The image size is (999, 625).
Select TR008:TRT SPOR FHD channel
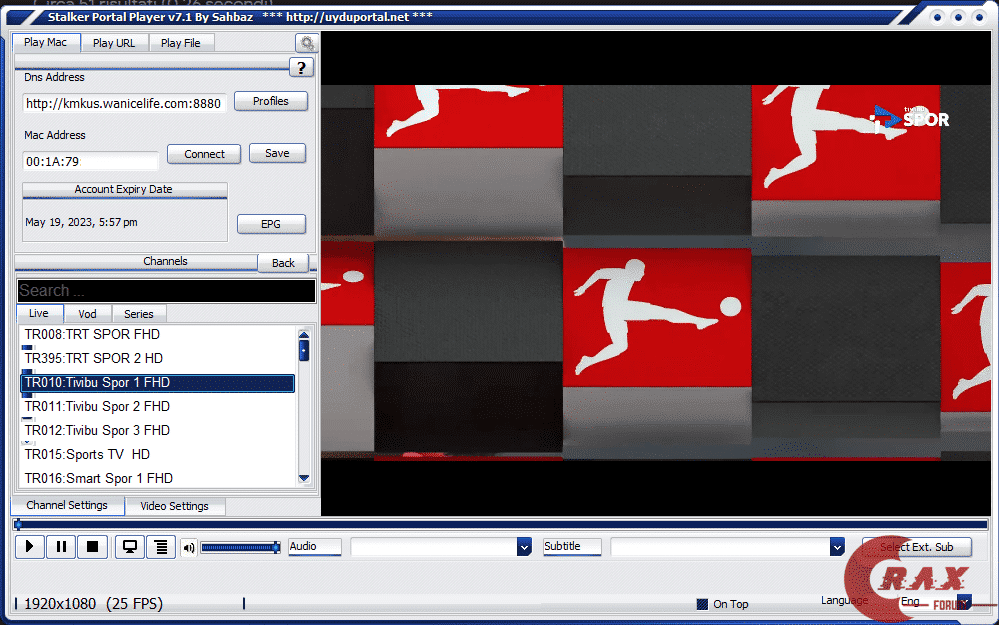(158, 334)
